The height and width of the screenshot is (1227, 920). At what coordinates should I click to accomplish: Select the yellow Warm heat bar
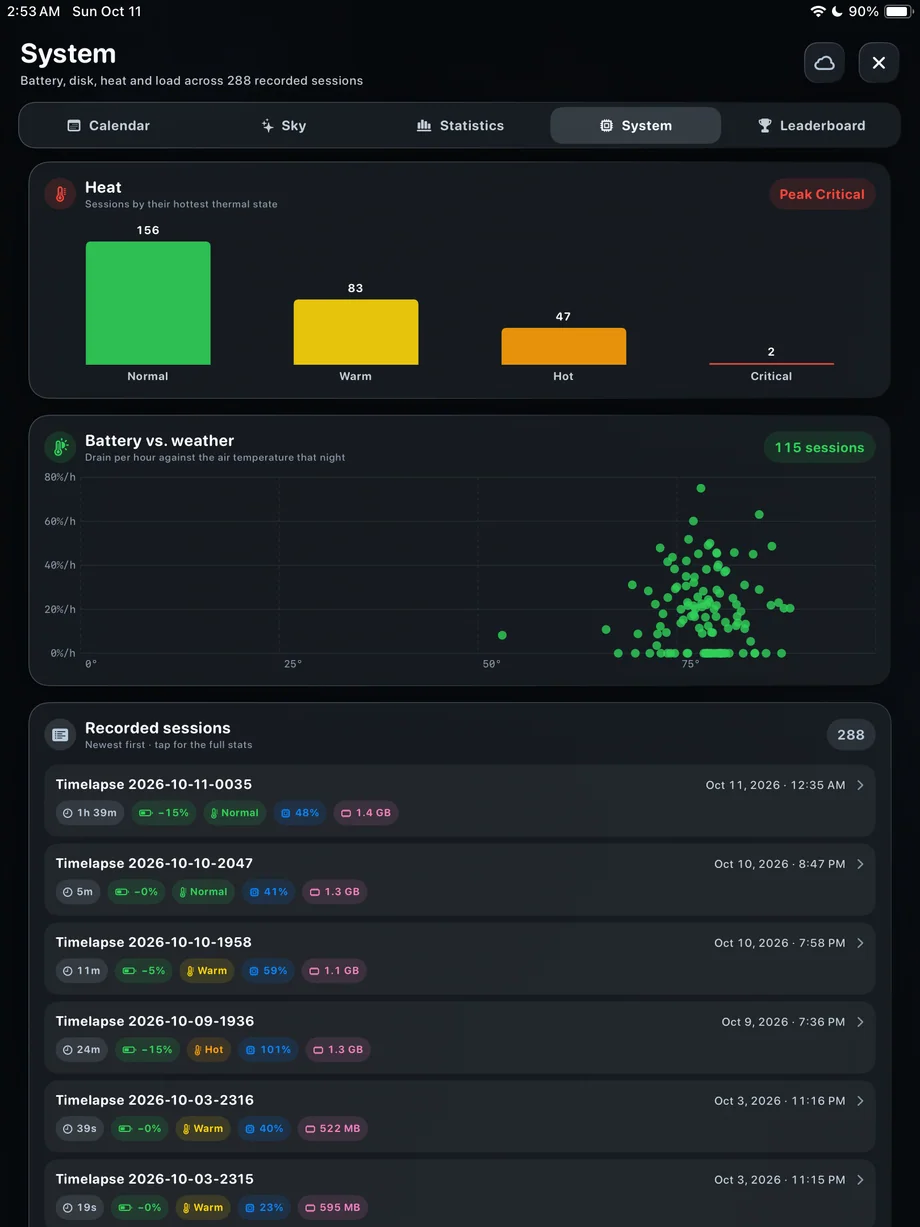point(356,332)
